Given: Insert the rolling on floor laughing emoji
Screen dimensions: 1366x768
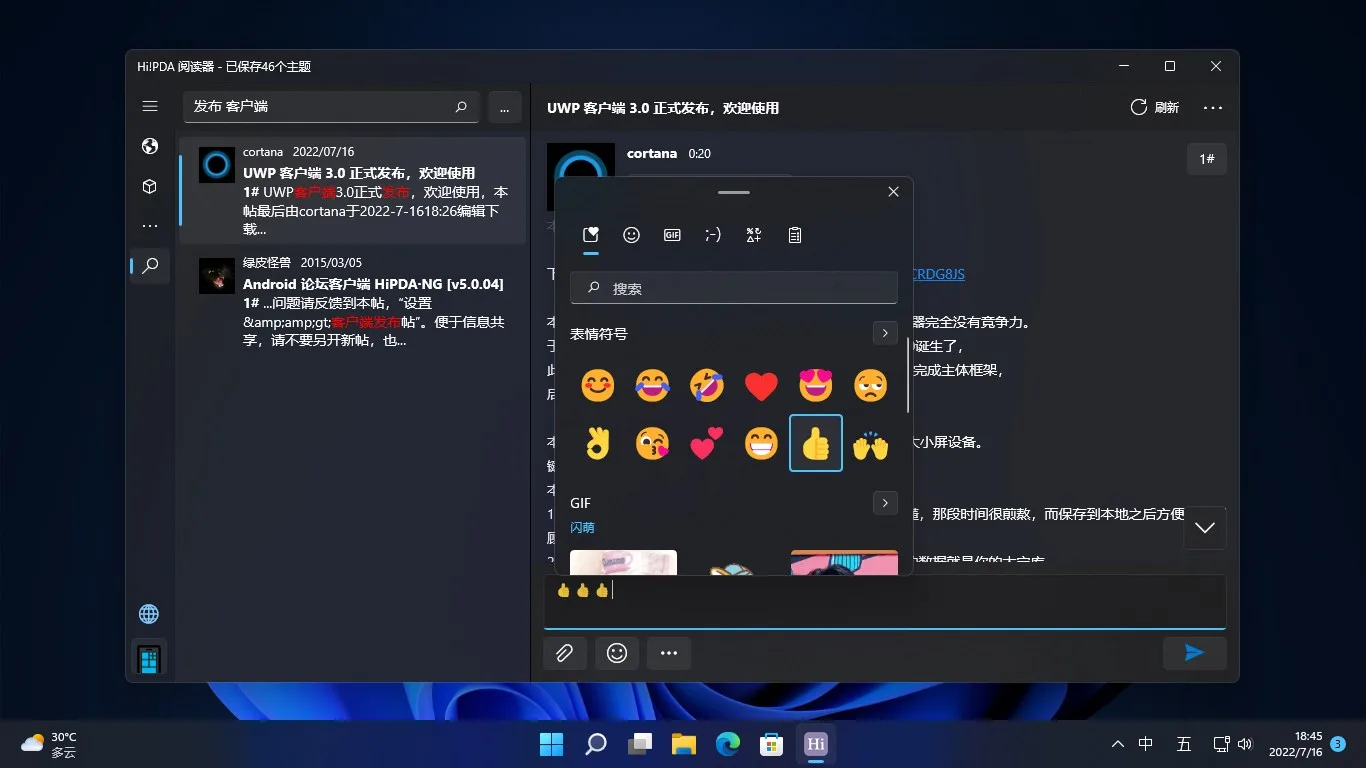Looking at the screenshot, I should (x=707, y=386).
